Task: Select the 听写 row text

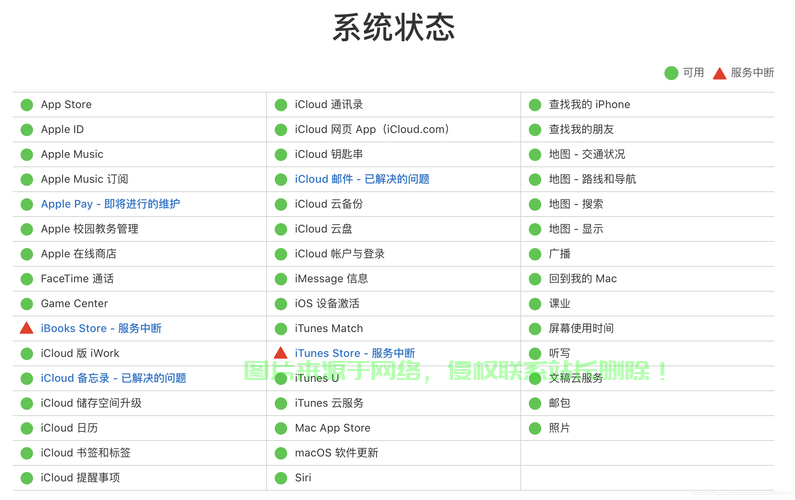Action: pos(559,353)
